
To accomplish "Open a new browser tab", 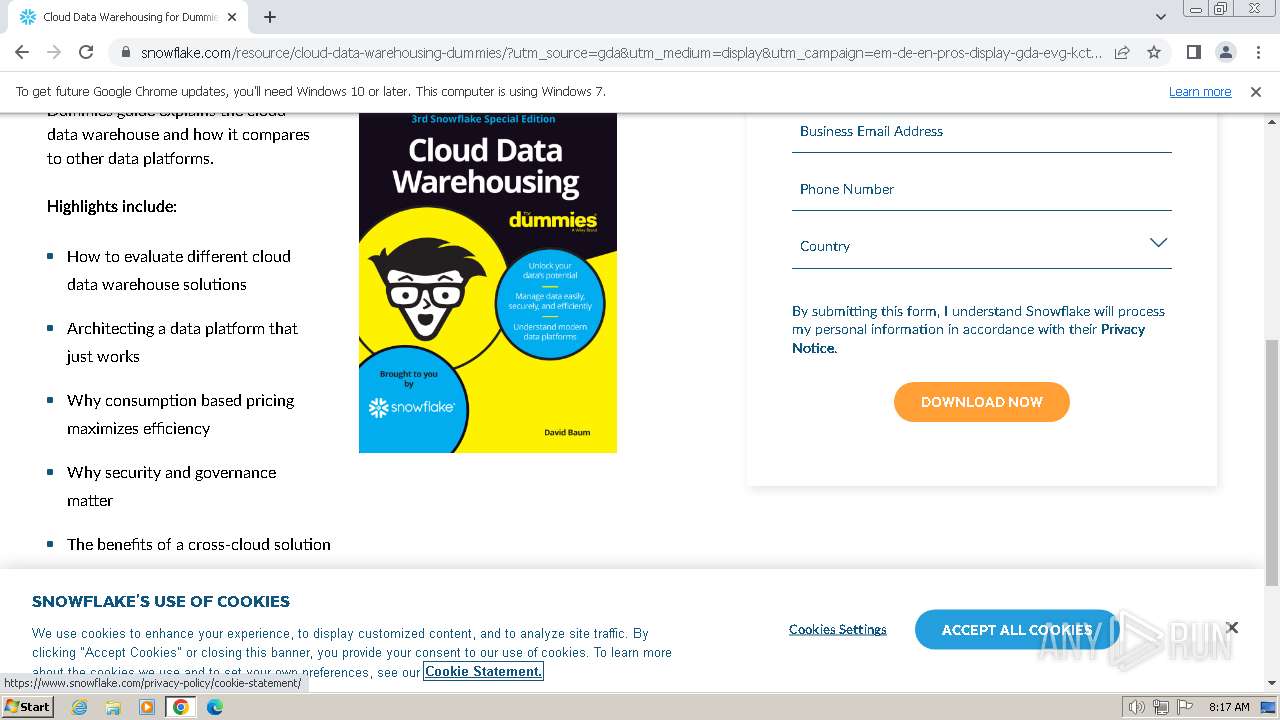I will pos(270,17).
